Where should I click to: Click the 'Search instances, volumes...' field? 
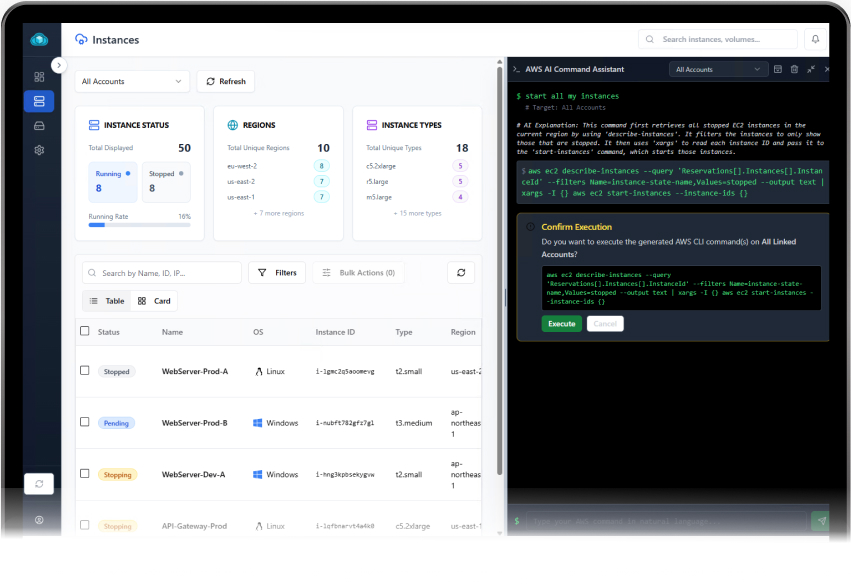click(x=717, y=39)
